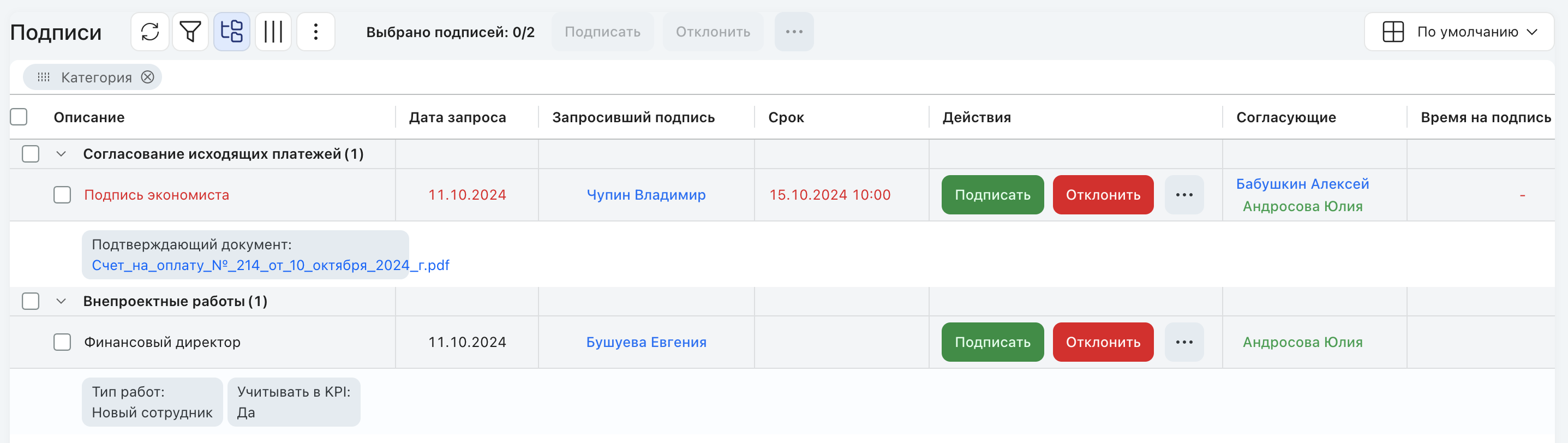The height and width of the screenshot is (443, 1568).
Task: Open more actions for Подпись экономиста row
Action: point(1184,195)
